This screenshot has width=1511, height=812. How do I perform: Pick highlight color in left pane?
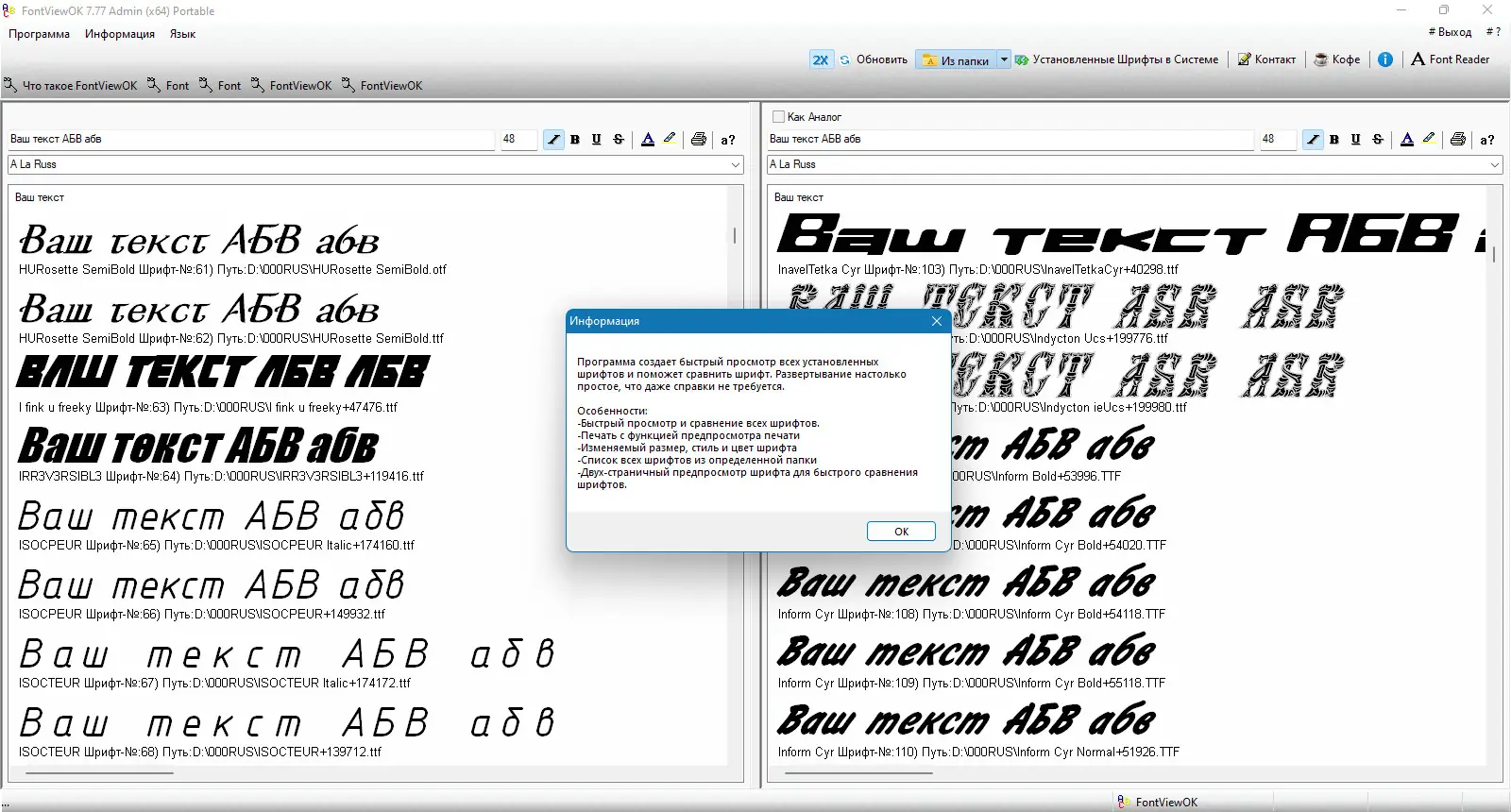[x=670, y=140]
